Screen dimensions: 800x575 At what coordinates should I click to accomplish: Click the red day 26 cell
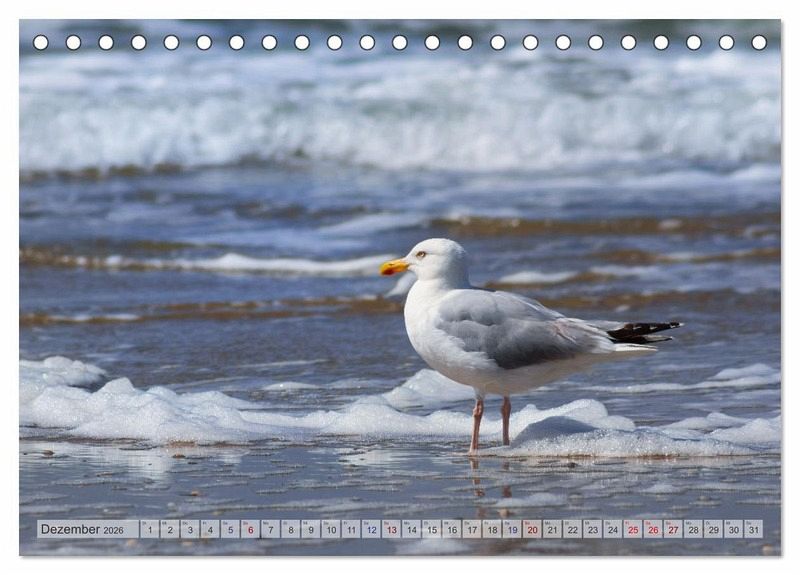pos(654,529)
